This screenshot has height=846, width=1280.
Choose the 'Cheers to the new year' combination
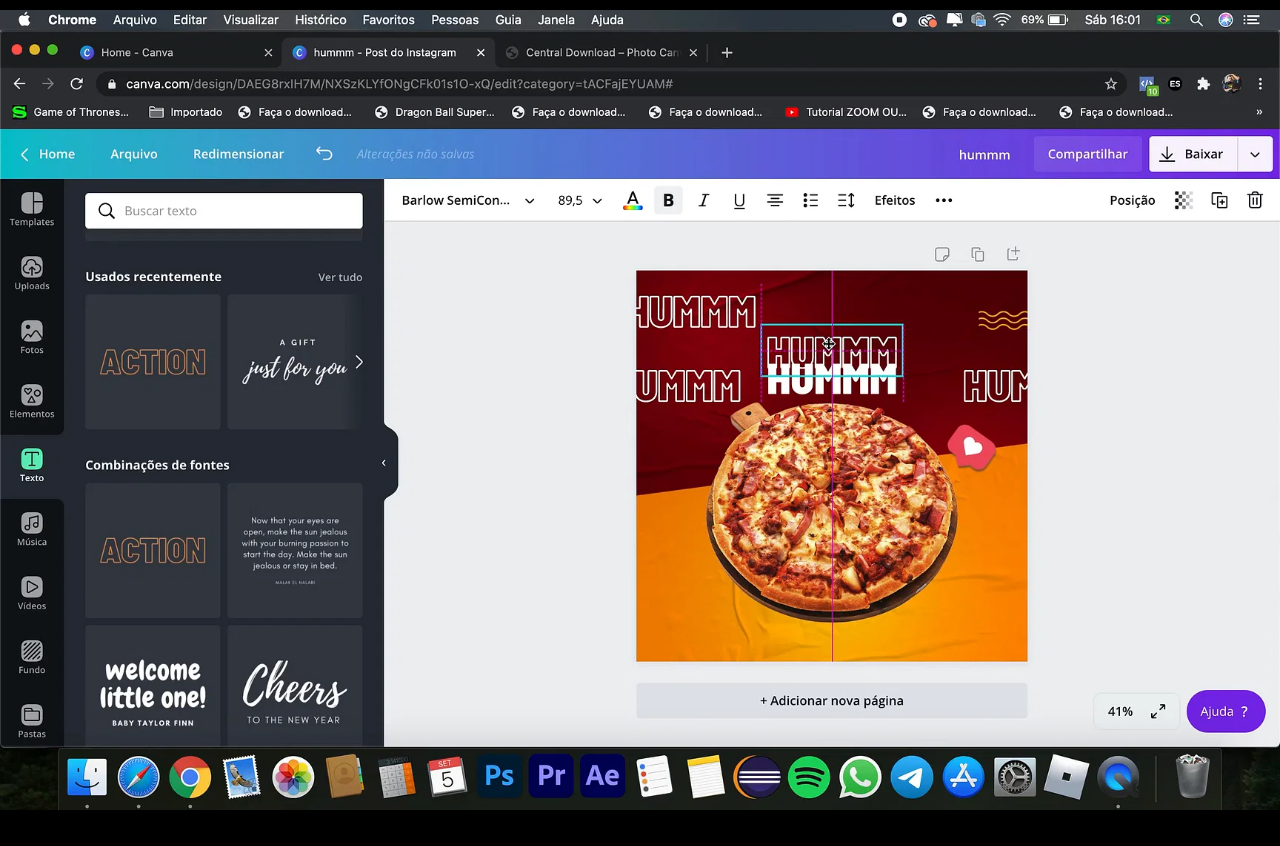[295, 686]
